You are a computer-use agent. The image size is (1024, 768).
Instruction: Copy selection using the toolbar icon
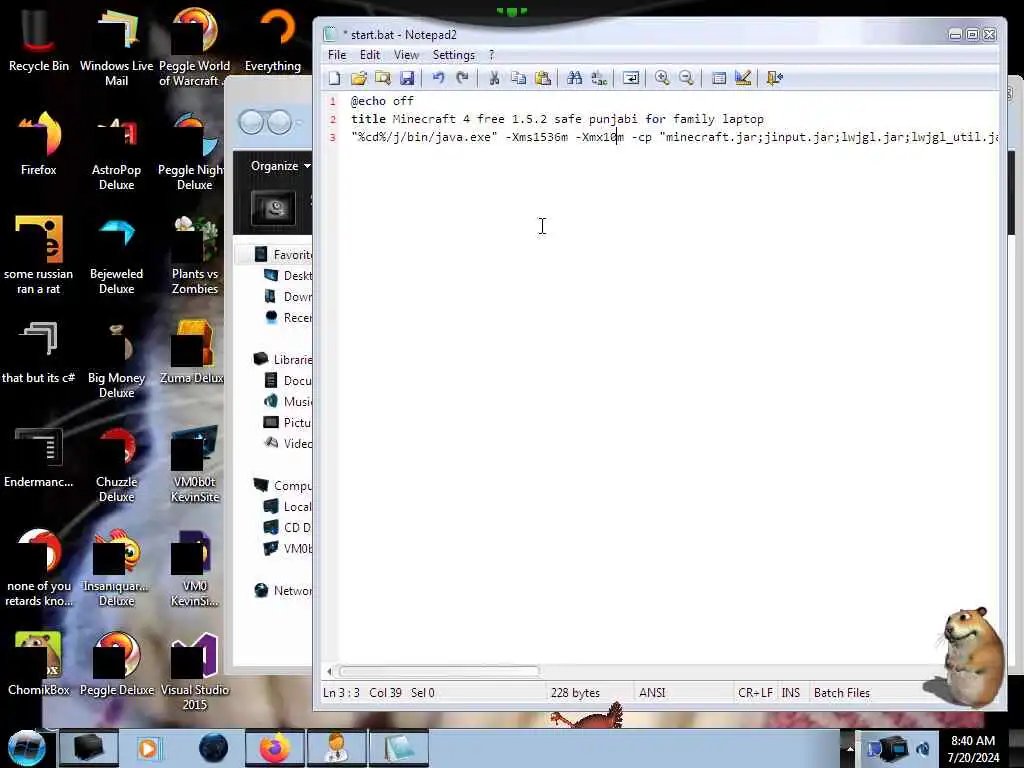(x=519, y=78)
